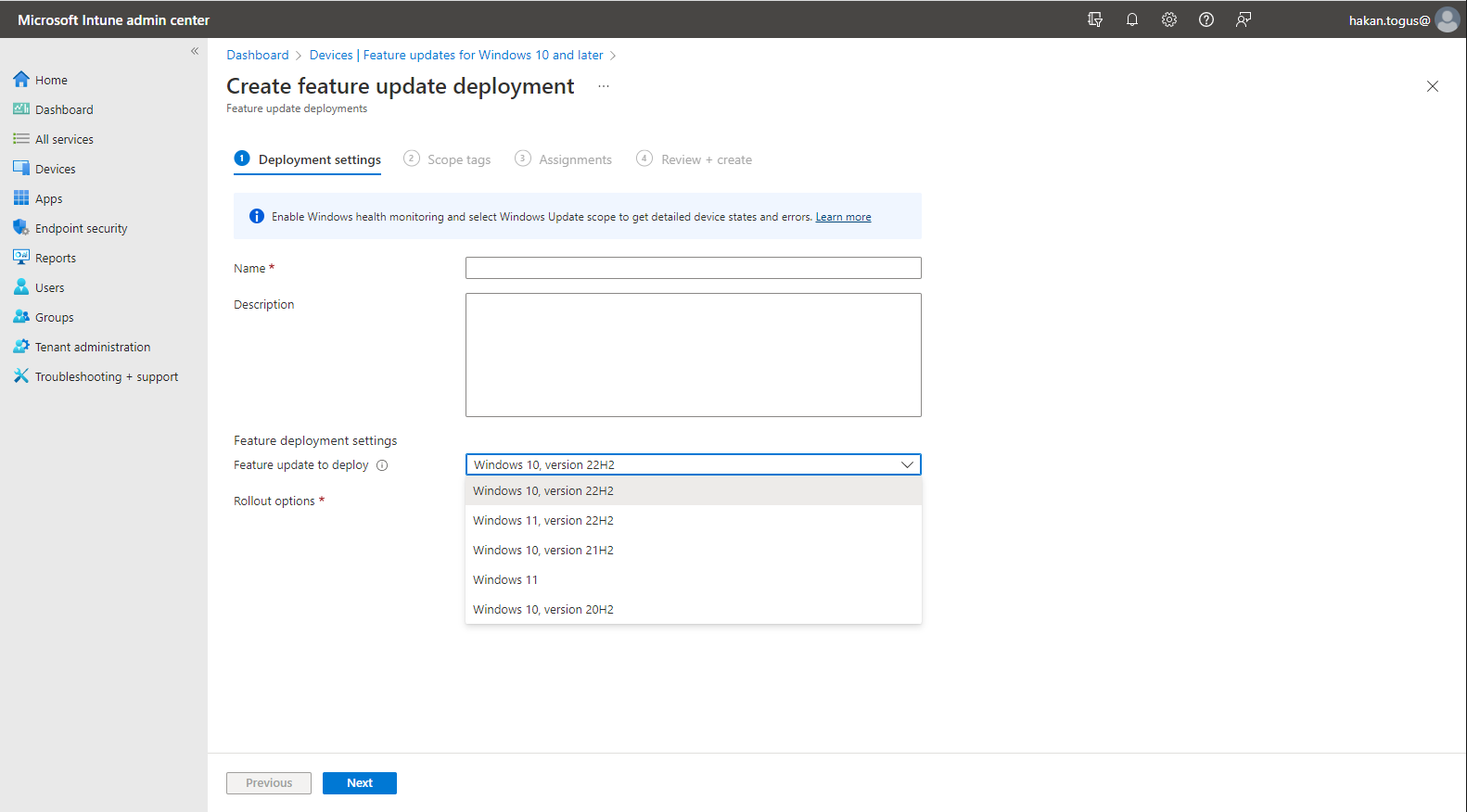This screenshot has width=1467, height=812.
Task: Open the Home sidebar icon
Action: (x=21, y=80)
